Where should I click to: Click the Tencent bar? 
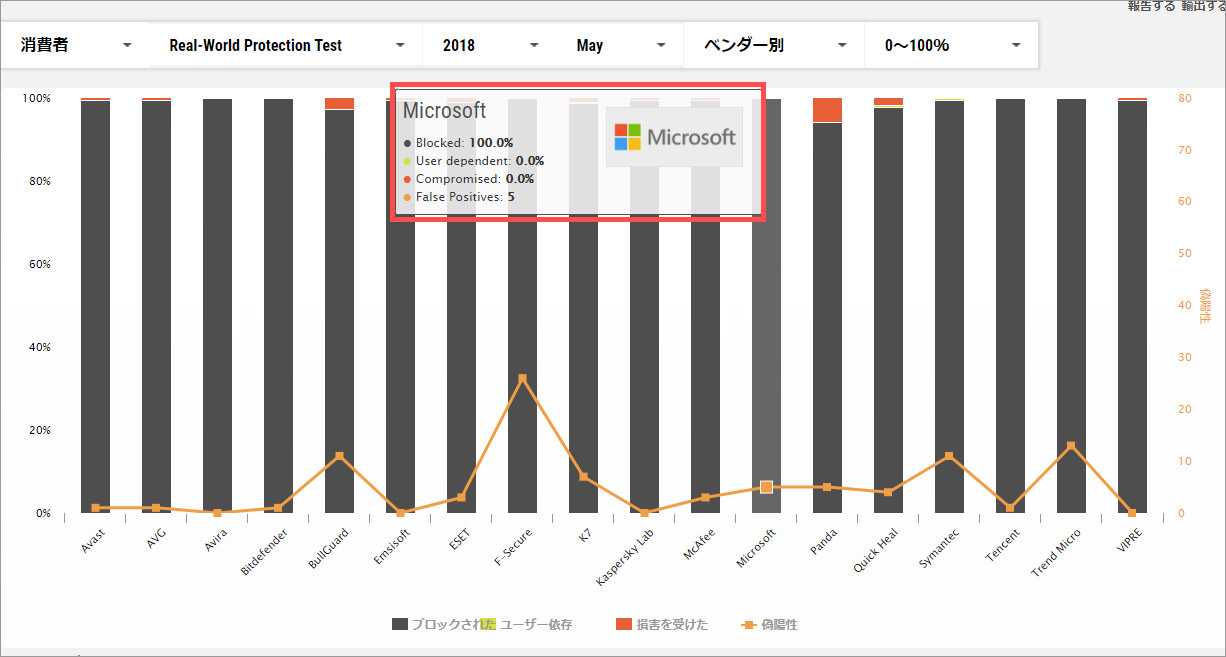1010,306
